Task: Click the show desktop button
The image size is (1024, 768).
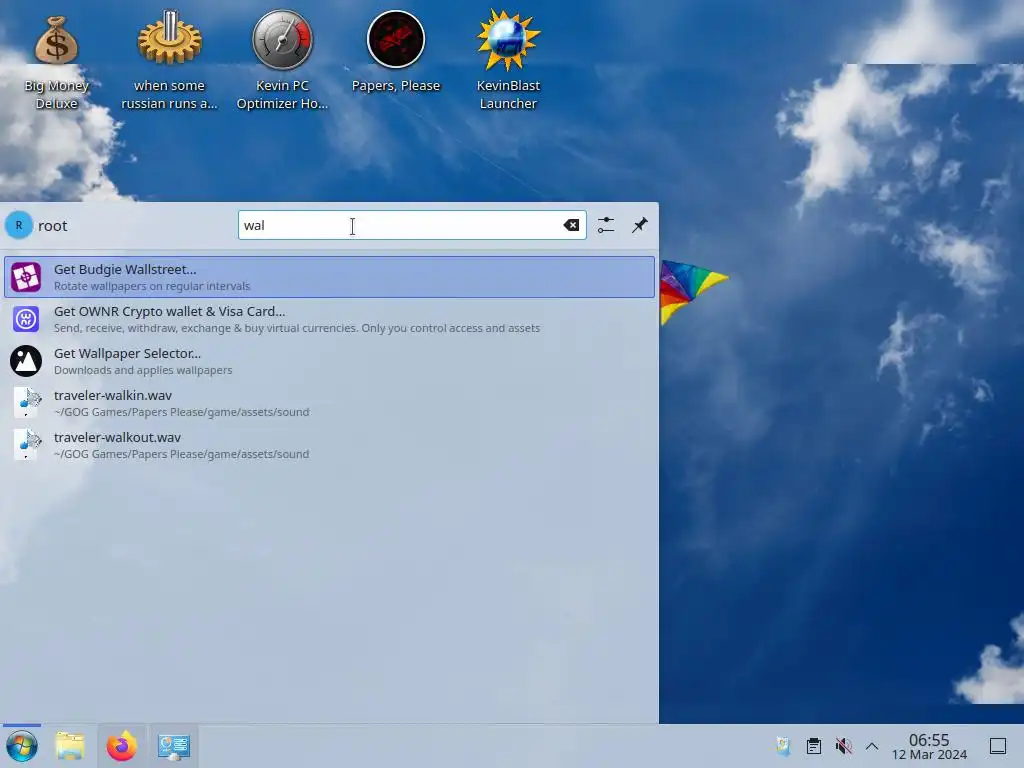Action: (x=998, y=746)
